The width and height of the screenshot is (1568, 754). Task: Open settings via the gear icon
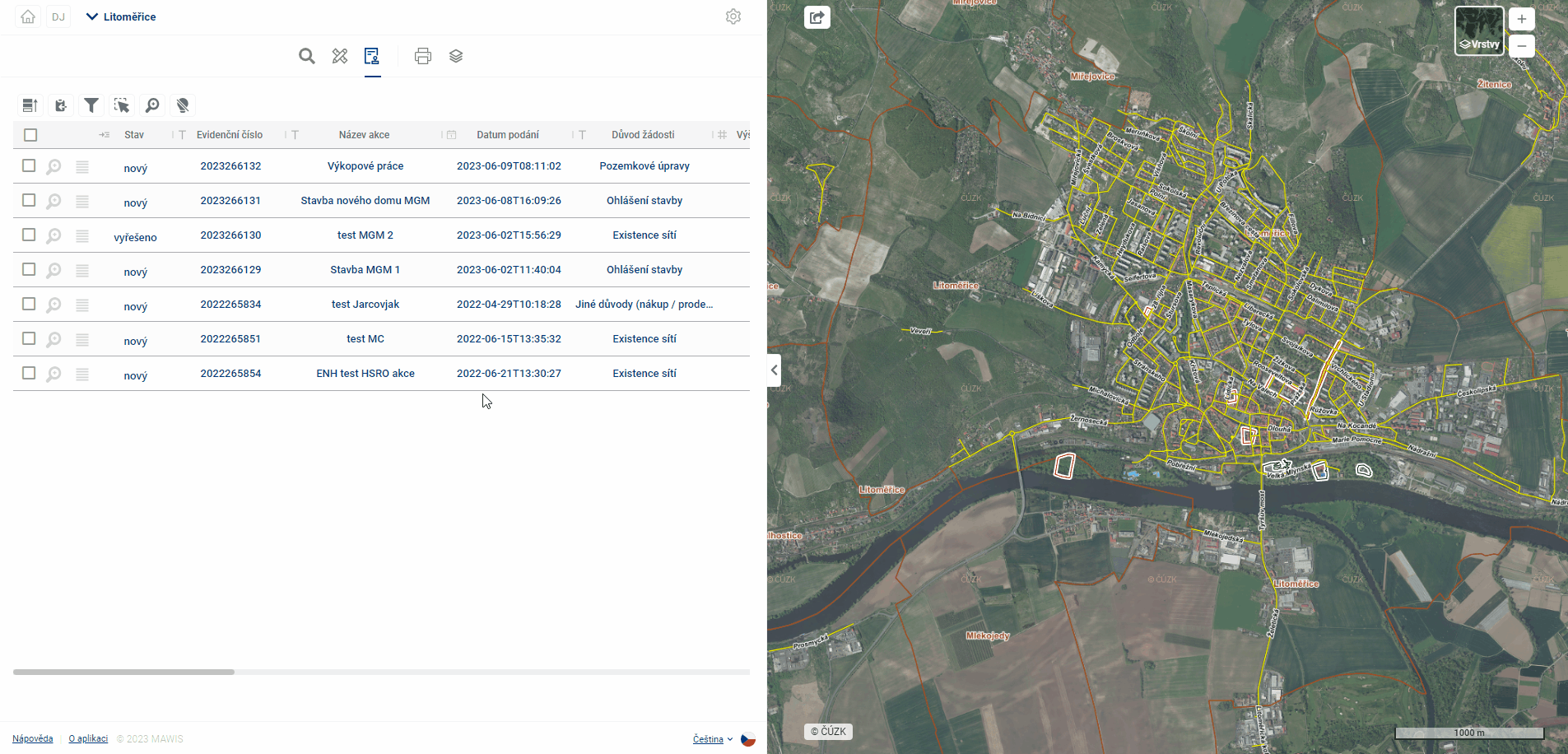(x=733, y=16)
